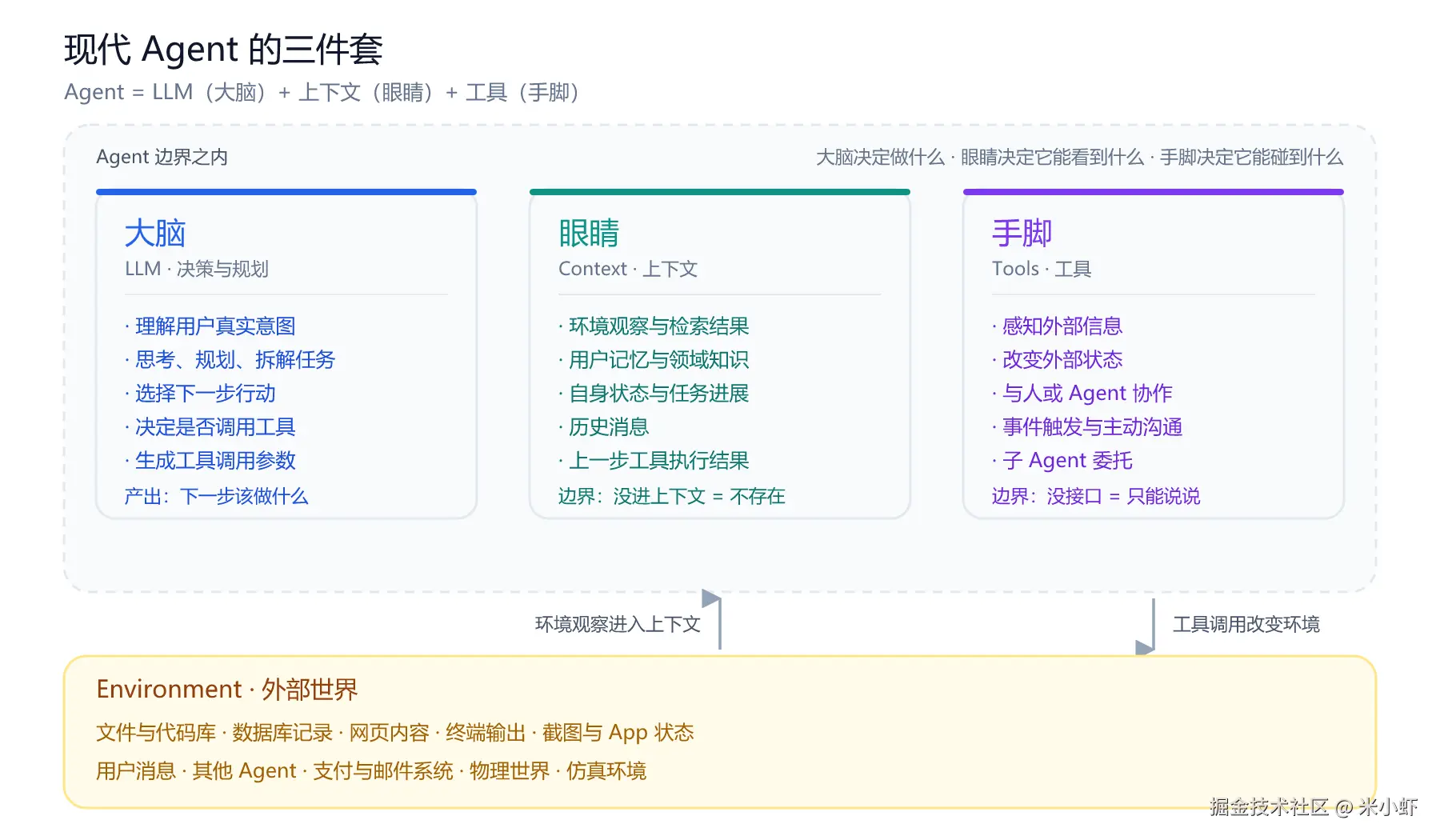The image size is (1440, 840).
Task: Click the line "产出：下一步该做什么"
Action: (x=216, y=496)
